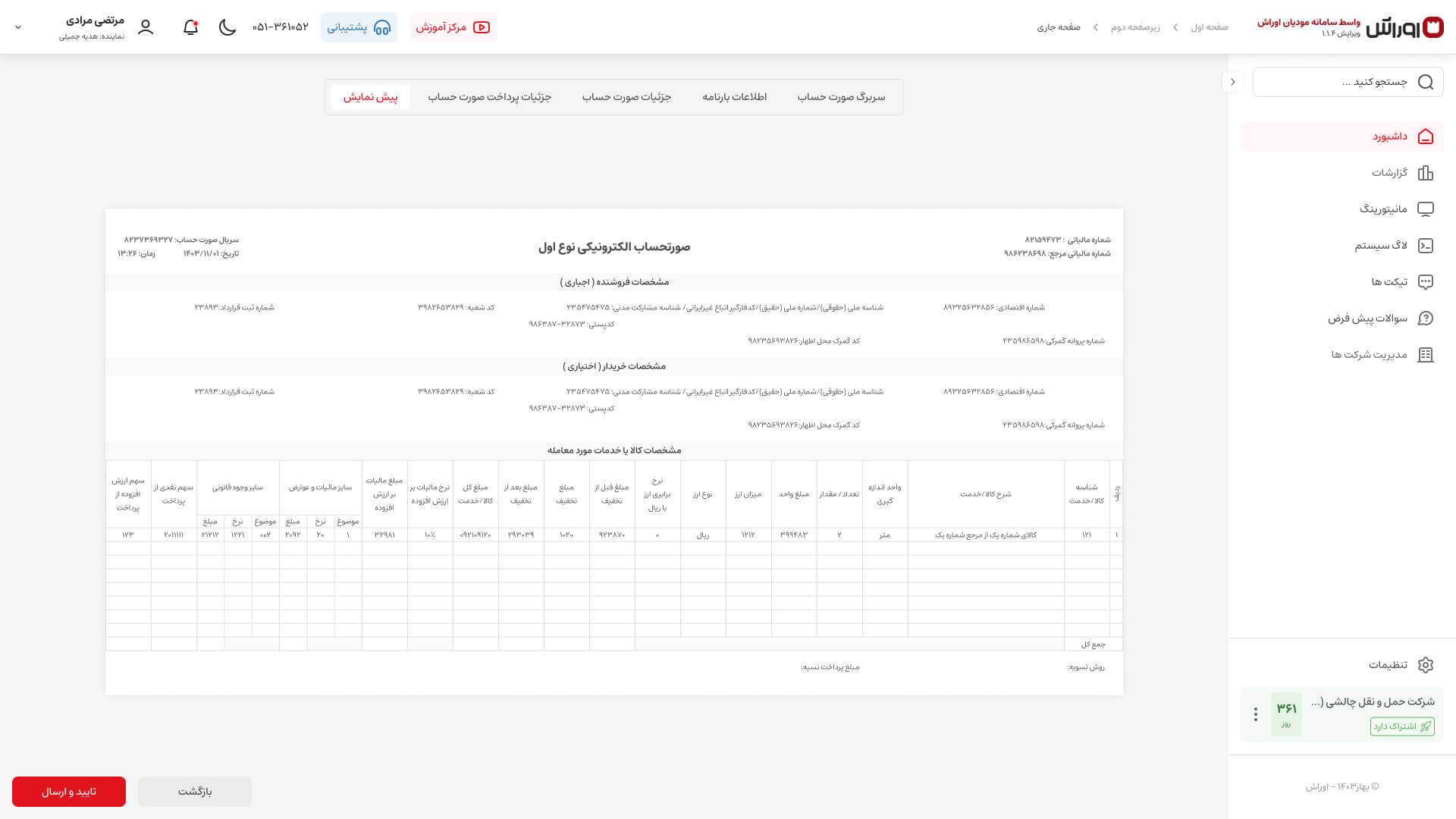Click the صورتحساب الکترونیکی نوع اول title
This screenshot has height=819, width=1456.
[614, 247]
